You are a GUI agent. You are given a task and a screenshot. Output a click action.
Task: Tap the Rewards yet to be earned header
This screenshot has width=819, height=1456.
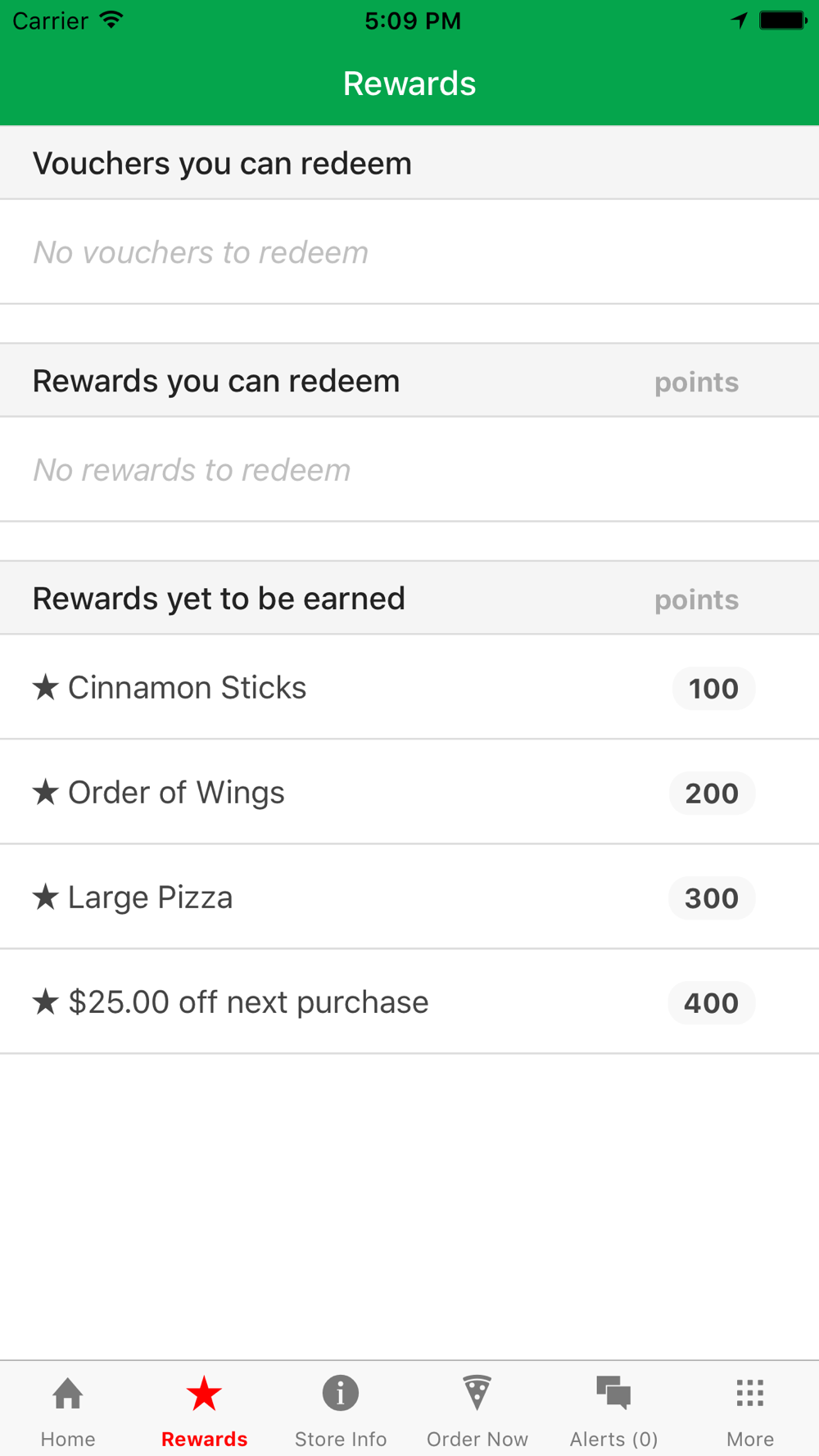pos(219,599)
